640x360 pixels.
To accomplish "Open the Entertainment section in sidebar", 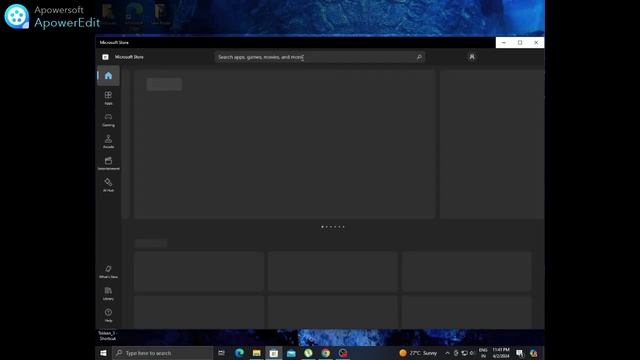I will click(108, 163).
